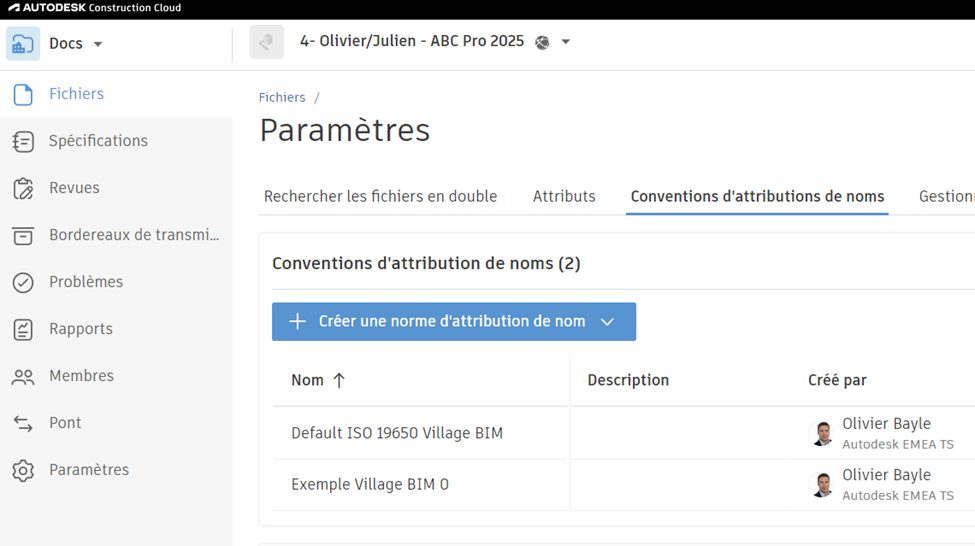Click Autodesk EMEA TS in Default ISO row

coord(898,445)
